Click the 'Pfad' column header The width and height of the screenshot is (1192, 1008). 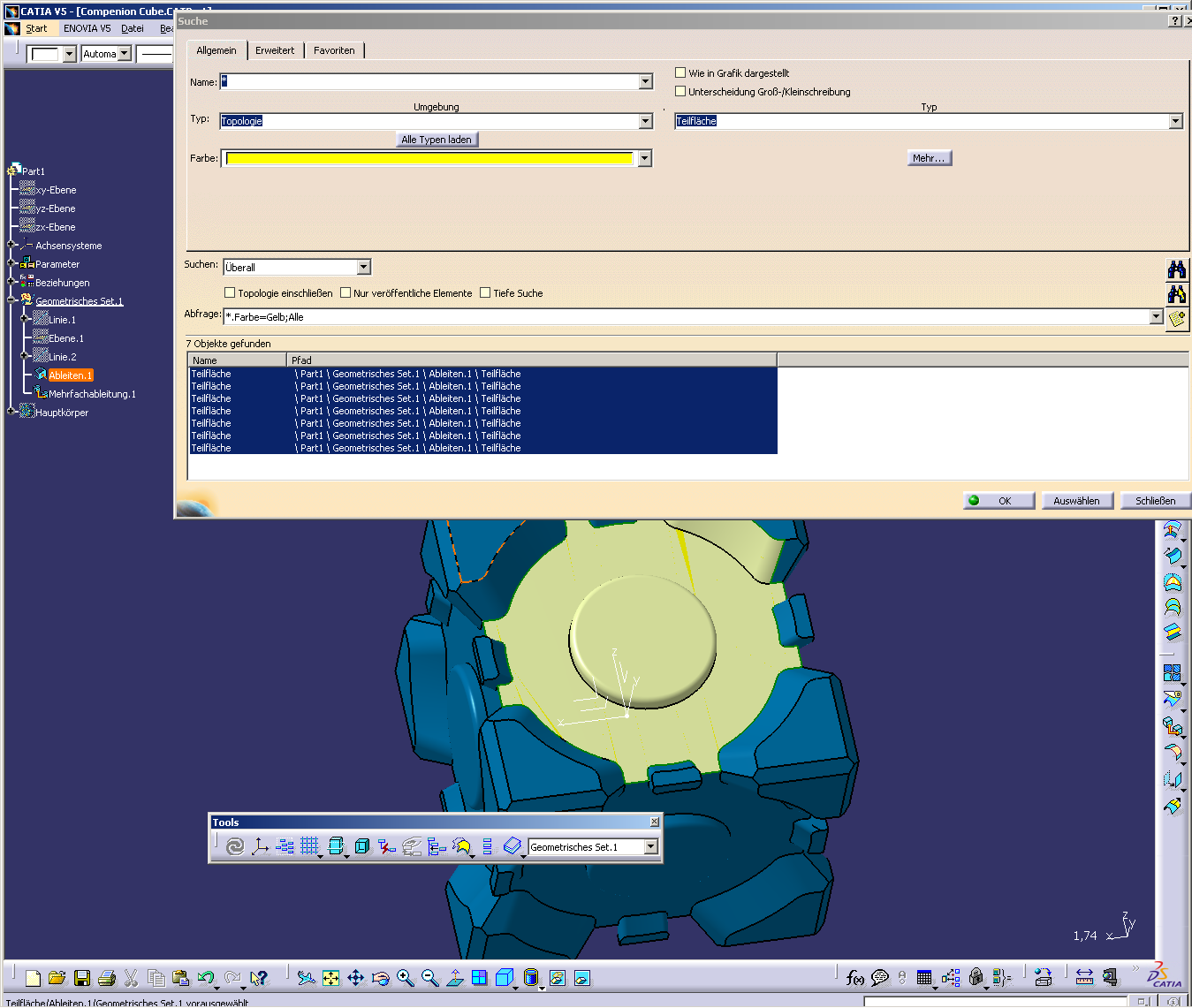point(532,360)
